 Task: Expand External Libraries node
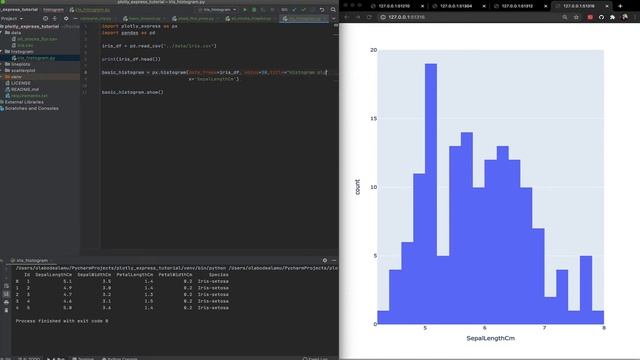coord(24,102)
